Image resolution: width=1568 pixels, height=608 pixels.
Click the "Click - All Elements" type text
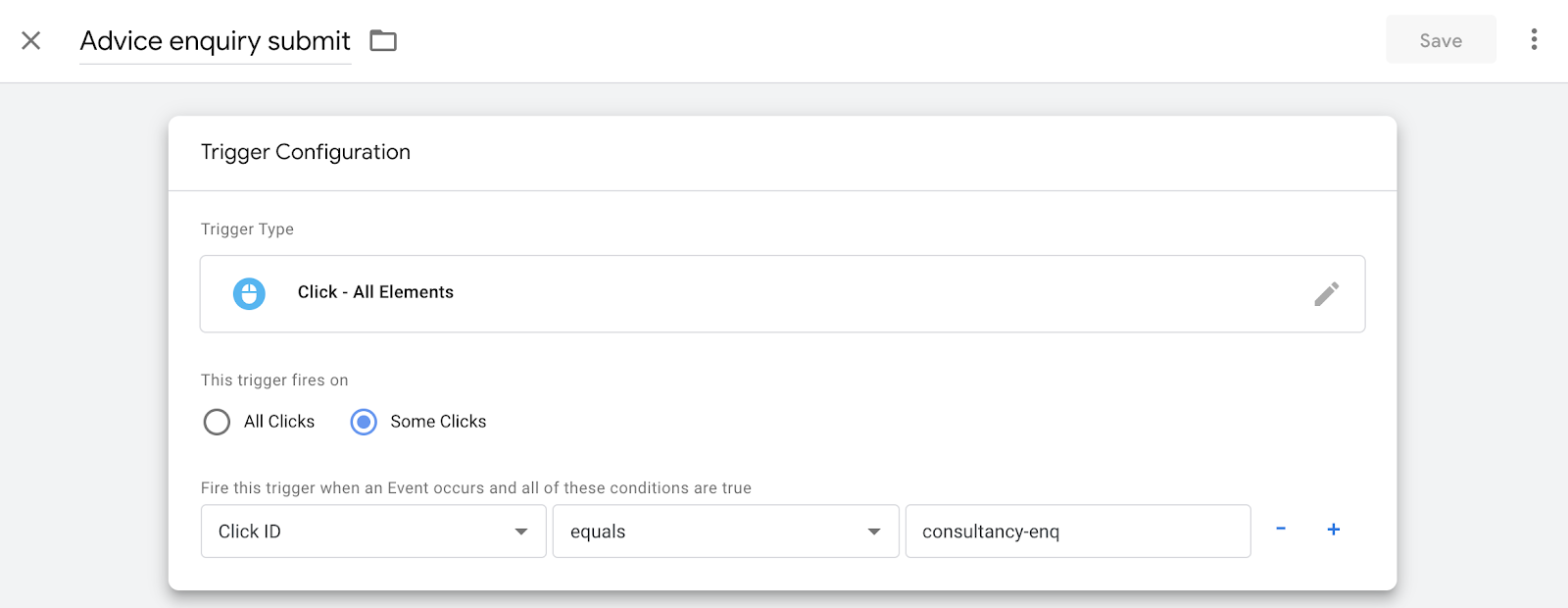375,292
